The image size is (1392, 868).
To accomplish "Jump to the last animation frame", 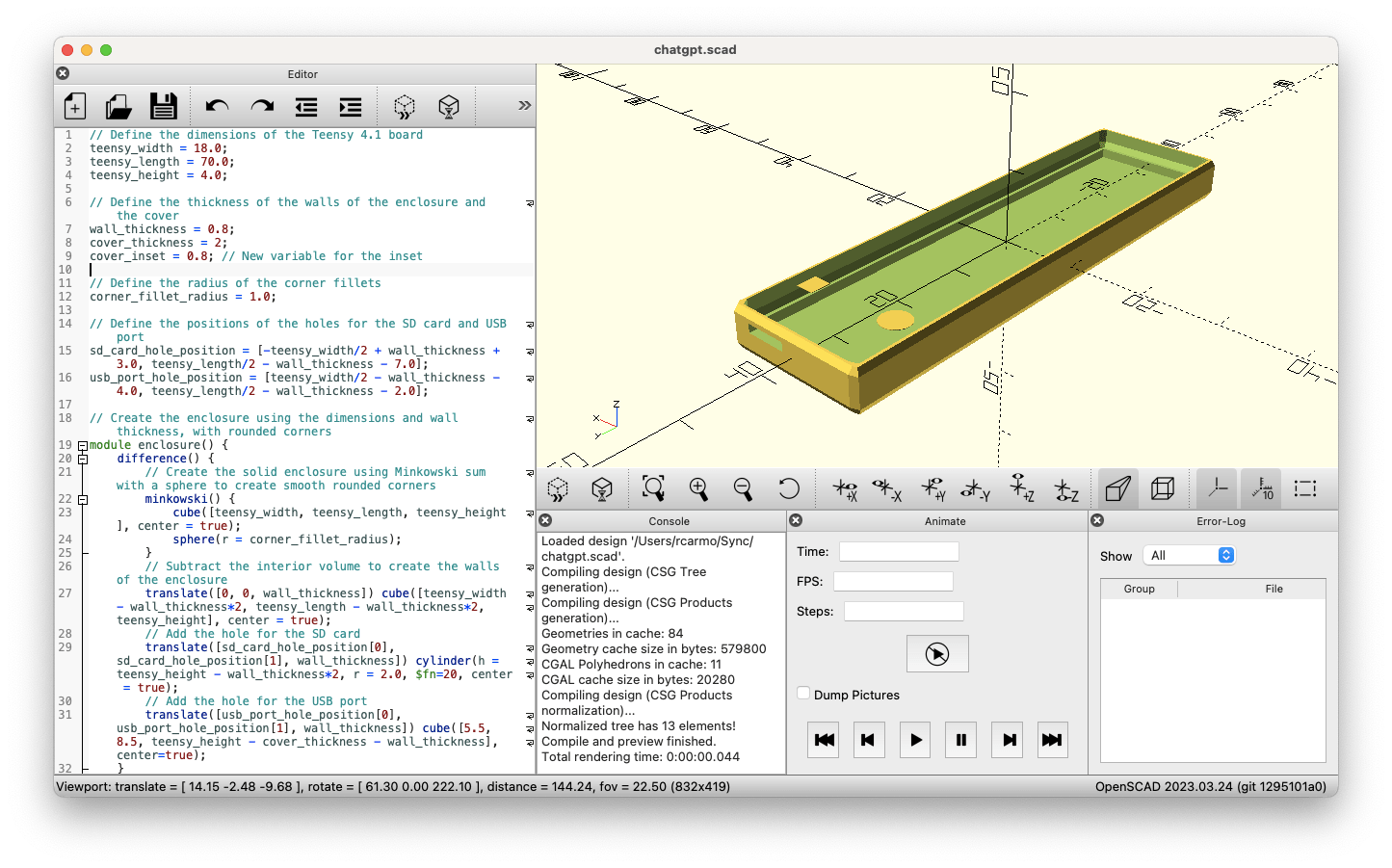I will (1052, 740).
